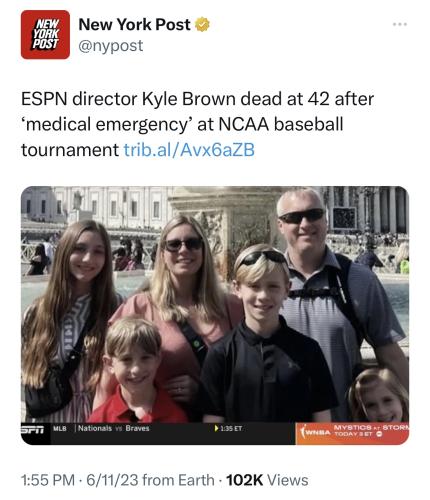This screenshot has width=430, height=500.
Task: Click the 'from Earth' location text
Action: (x=178, y=480)
